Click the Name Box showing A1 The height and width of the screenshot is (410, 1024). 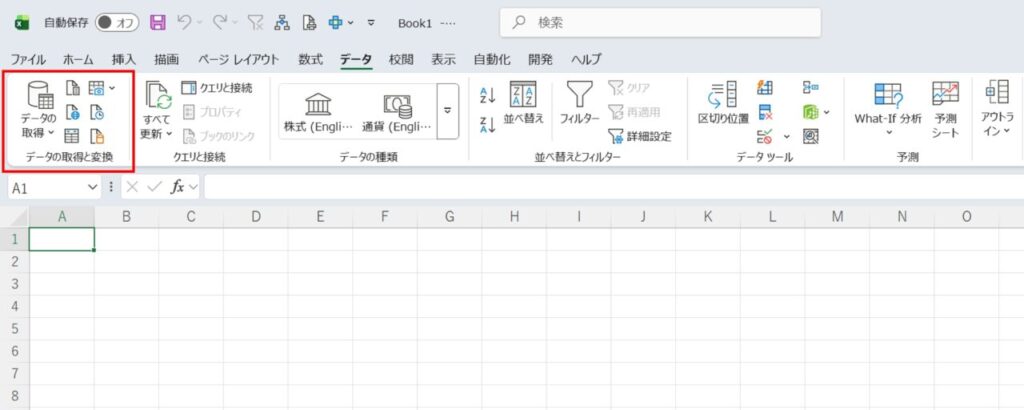tap(46, 188)
